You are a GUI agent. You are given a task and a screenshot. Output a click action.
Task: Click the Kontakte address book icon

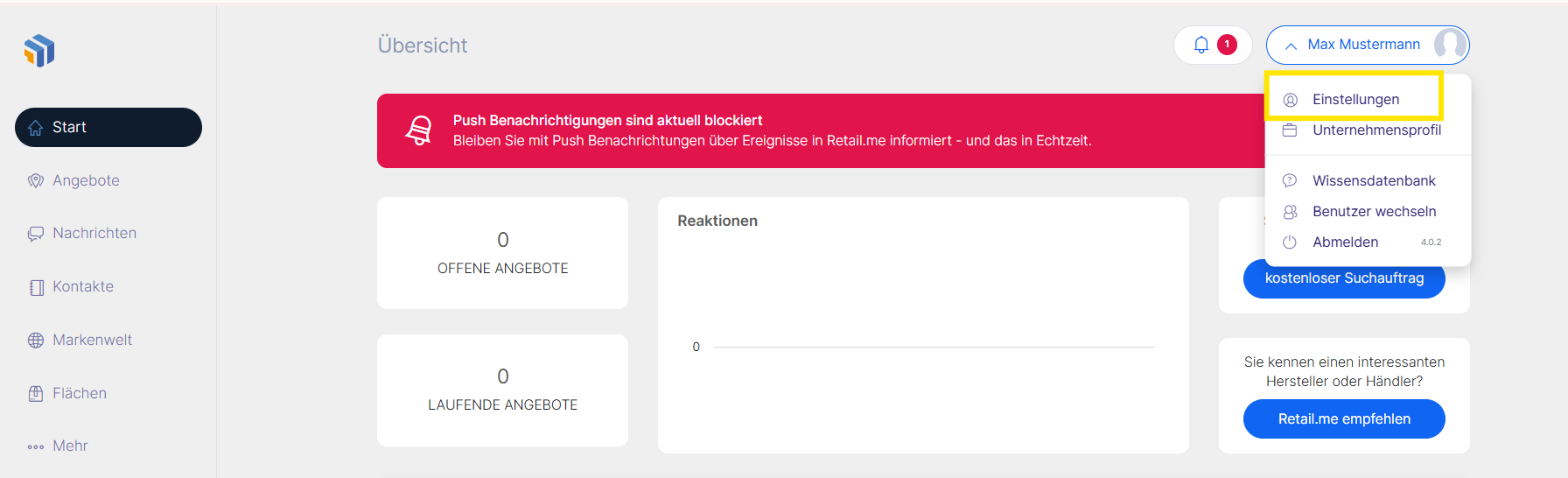[36, 287]
